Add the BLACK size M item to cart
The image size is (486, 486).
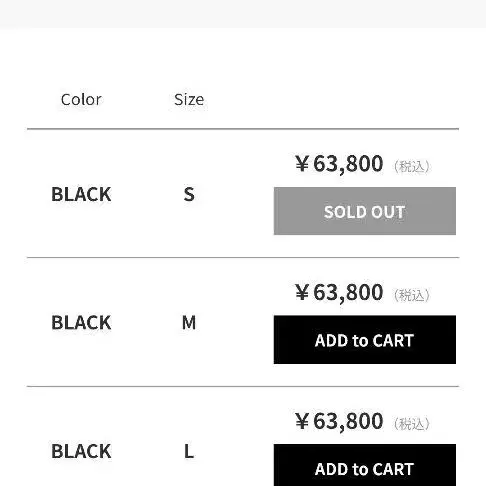coord(365,340)
